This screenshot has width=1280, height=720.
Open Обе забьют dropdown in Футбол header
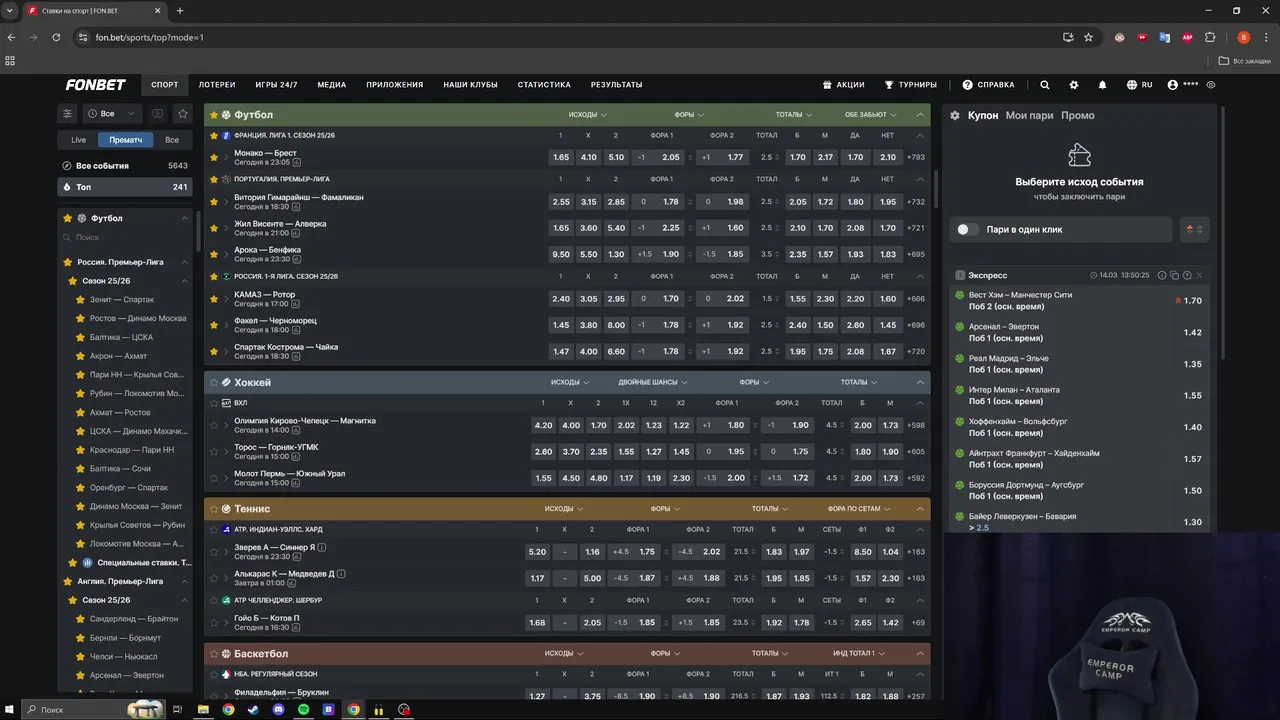[x=870, y=115]
